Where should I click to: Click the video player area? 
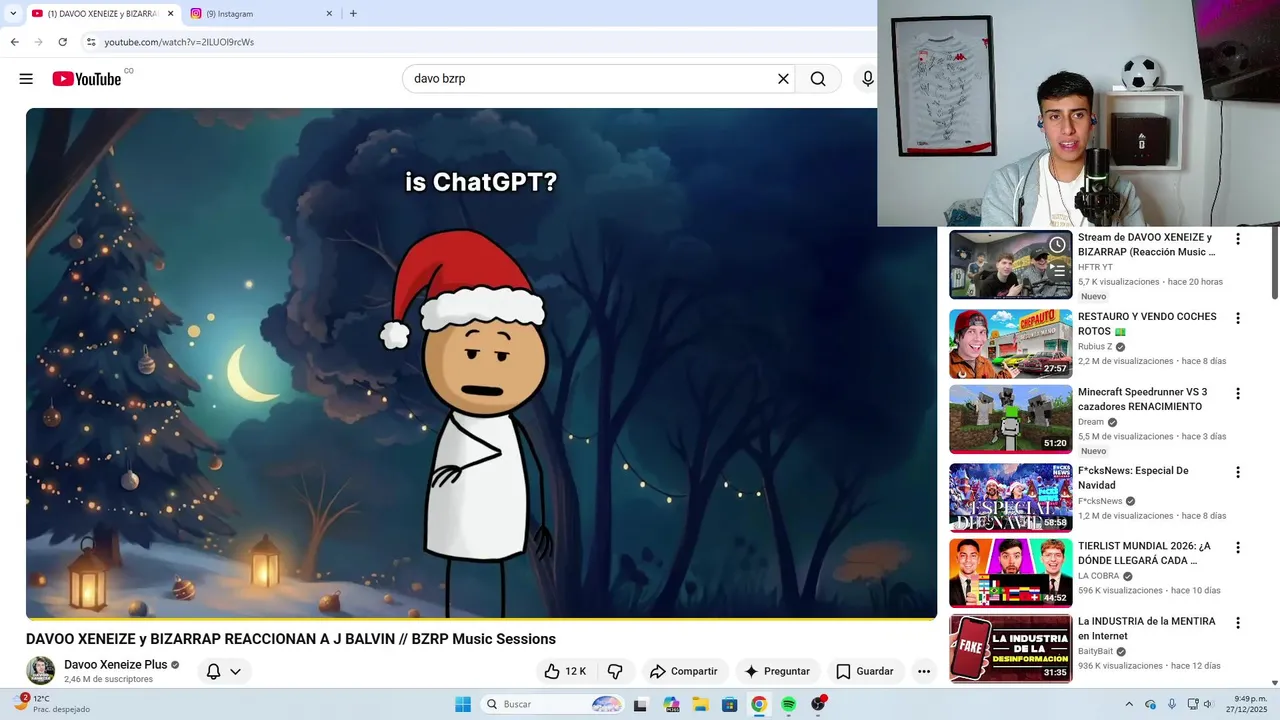point(481,364)
